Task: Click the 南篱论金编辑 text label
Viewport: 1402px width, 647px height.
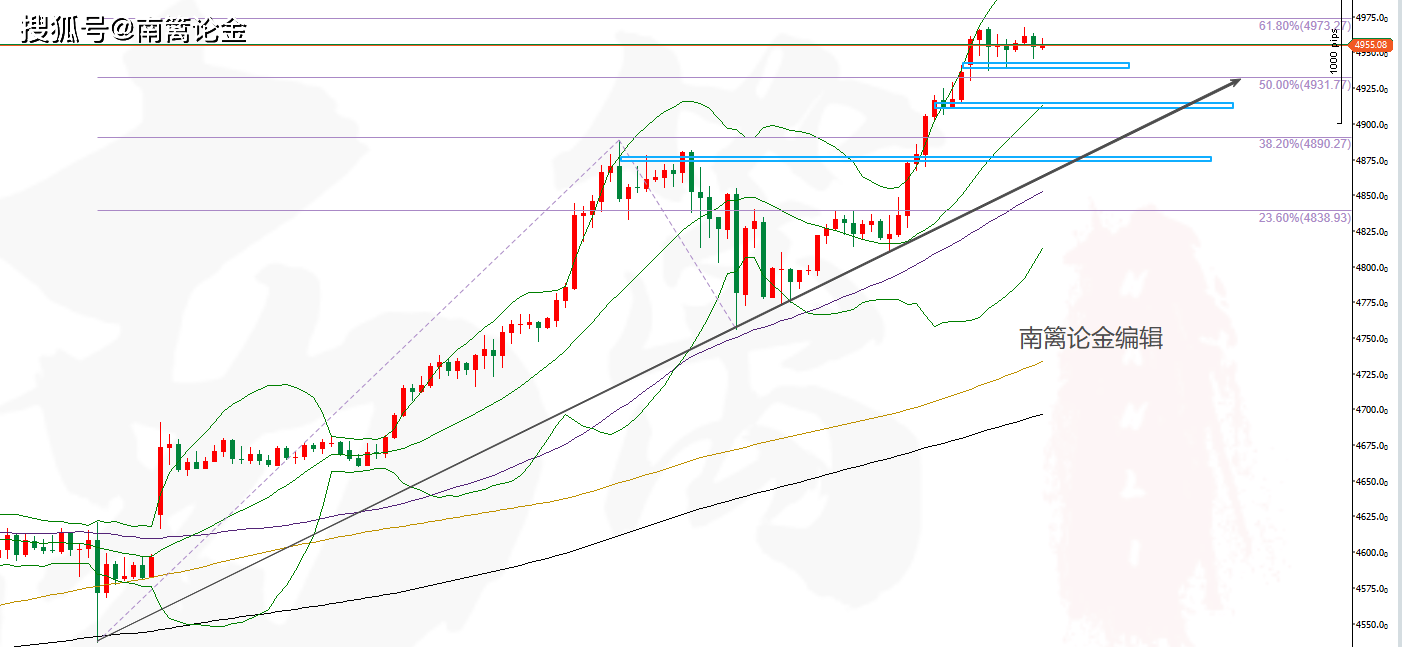Action: point(1091,339)
